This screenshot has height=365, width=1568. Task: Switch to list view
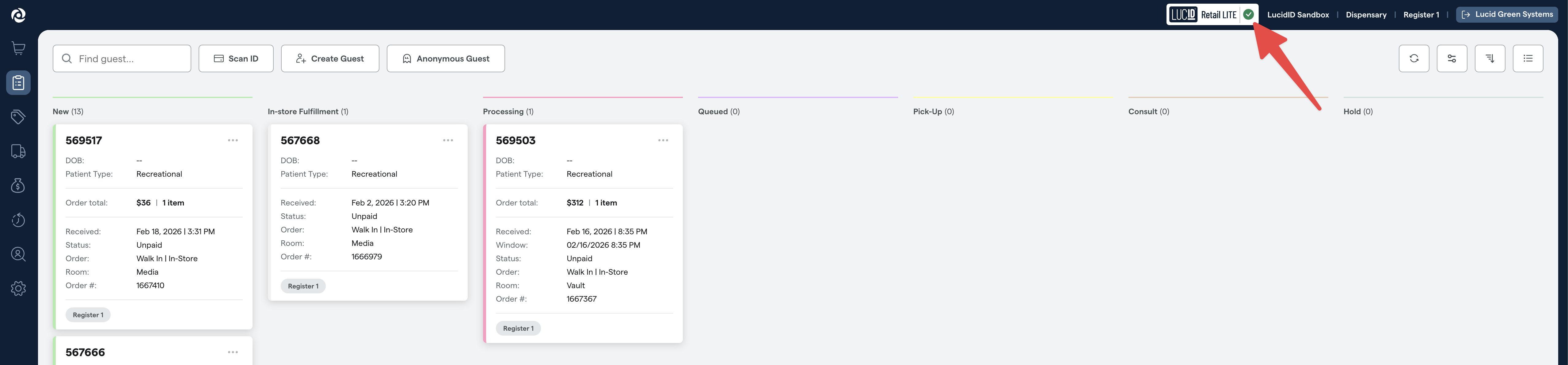tap(1528, 58)
